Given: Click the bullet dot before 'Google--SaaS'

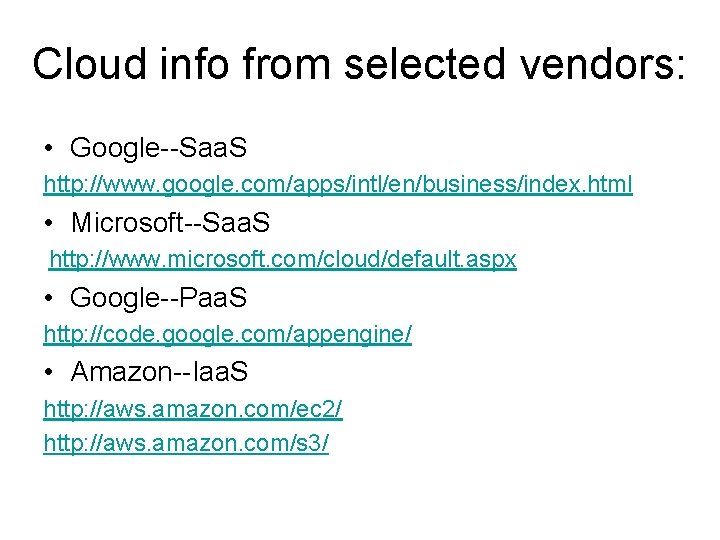Looking at the screenshot, I should click(x=49, y=149).
